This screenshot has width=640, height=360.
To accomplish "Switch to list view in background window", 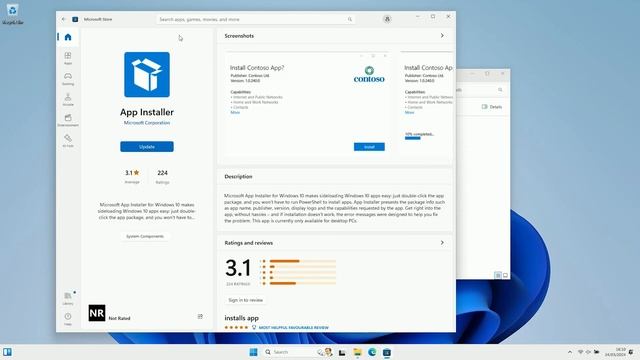I will tap(498, 275).
